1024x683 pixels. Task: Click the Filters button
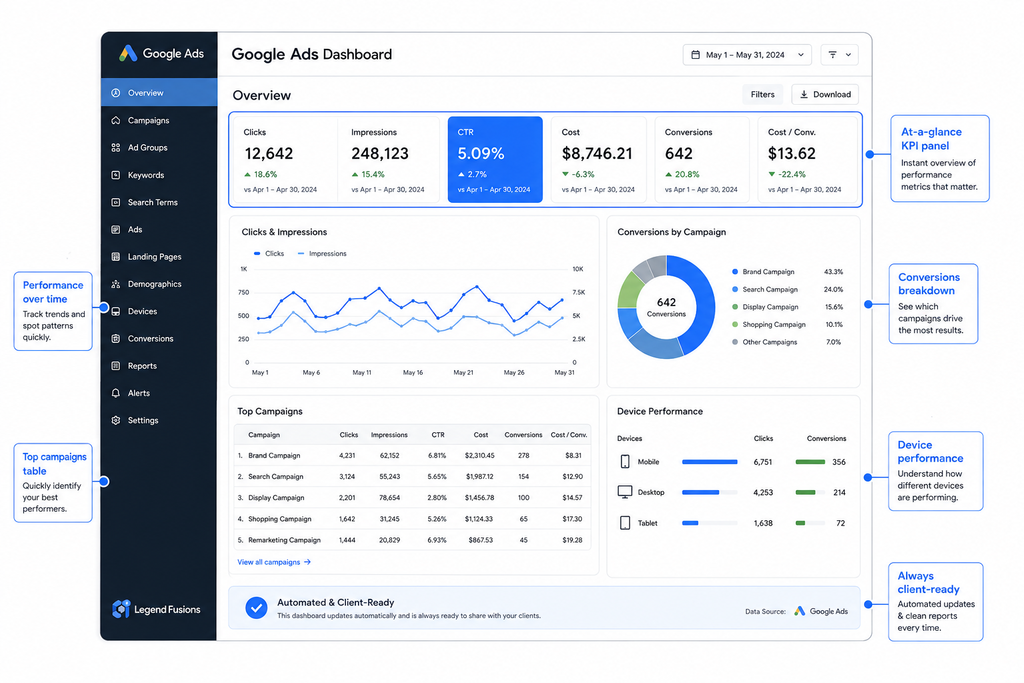pyautogui.click(x=762, y=95)
